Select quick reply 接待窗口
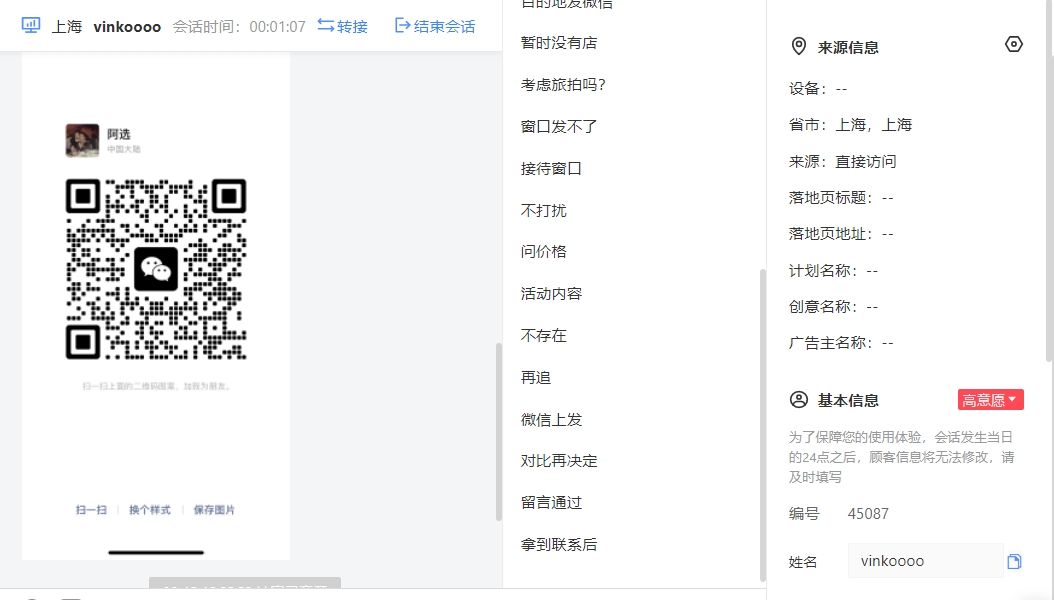The height and width of the screenshot is (600, 1054). (x=551, y=169)
